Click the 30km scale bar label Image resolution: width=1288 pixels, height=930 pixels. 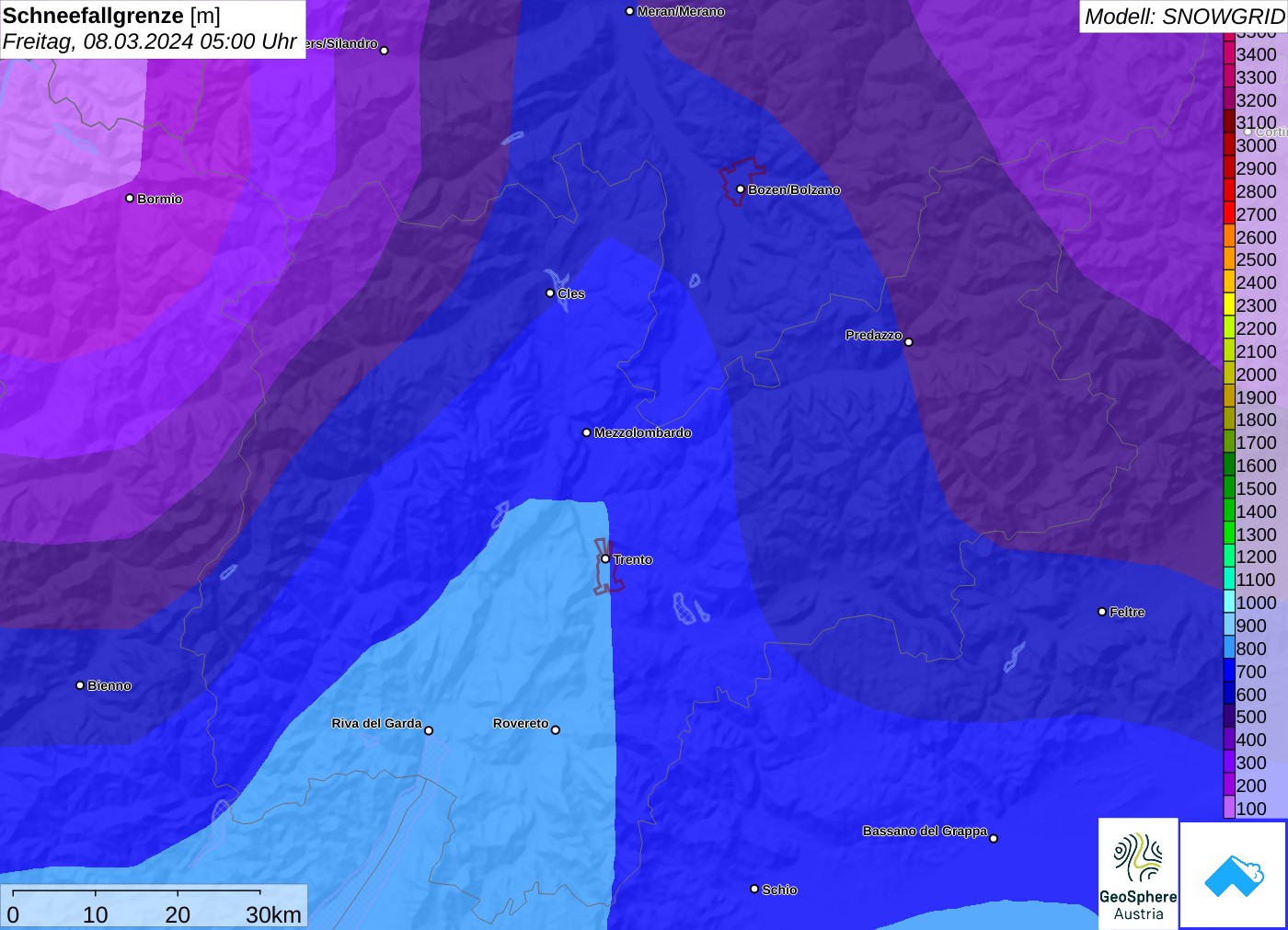pyautogui.click(x=273, y=914)
